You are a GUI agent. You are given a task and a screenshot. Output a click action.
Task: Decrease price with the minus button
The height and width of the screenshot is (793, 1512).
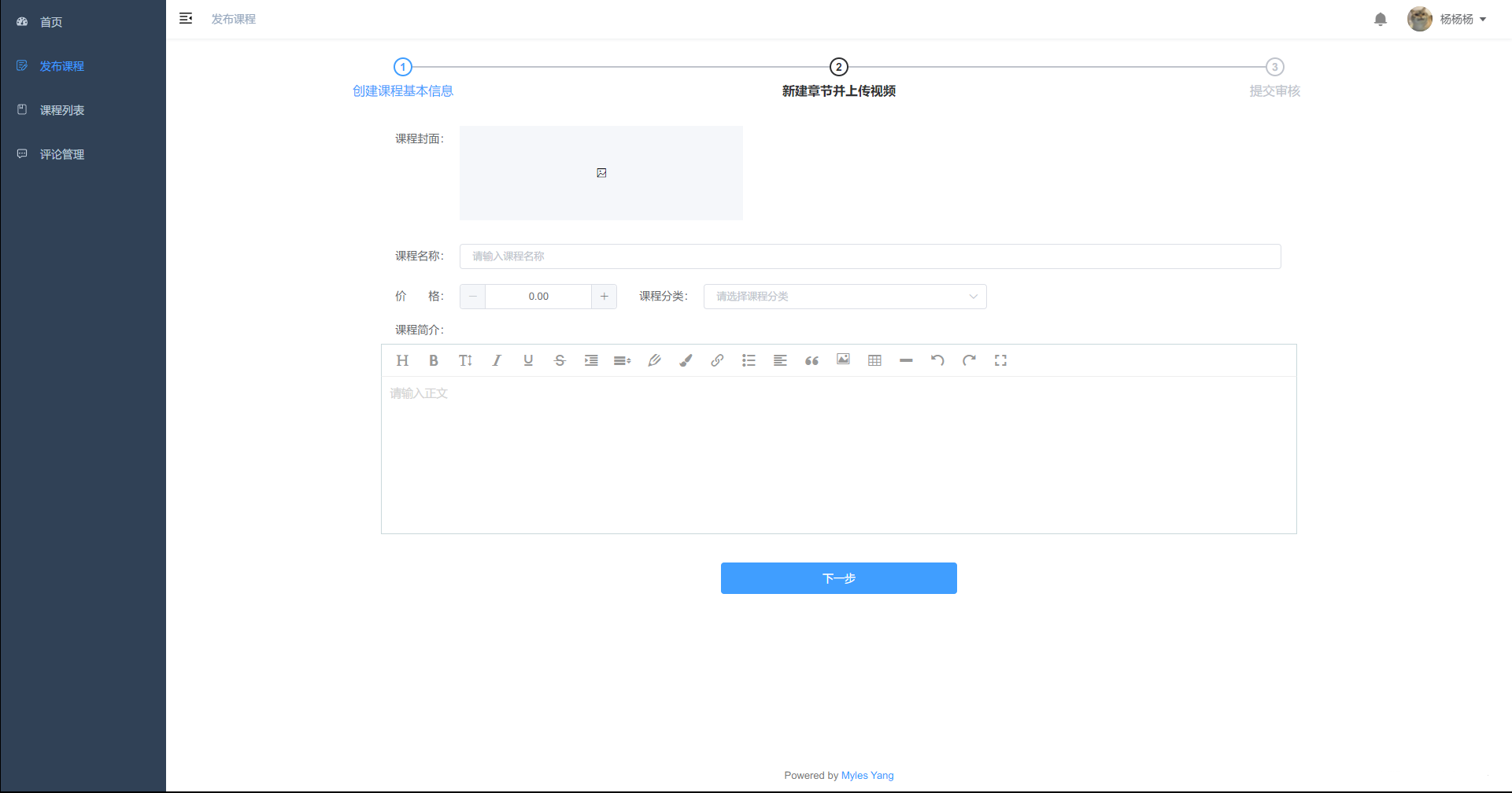472,297
